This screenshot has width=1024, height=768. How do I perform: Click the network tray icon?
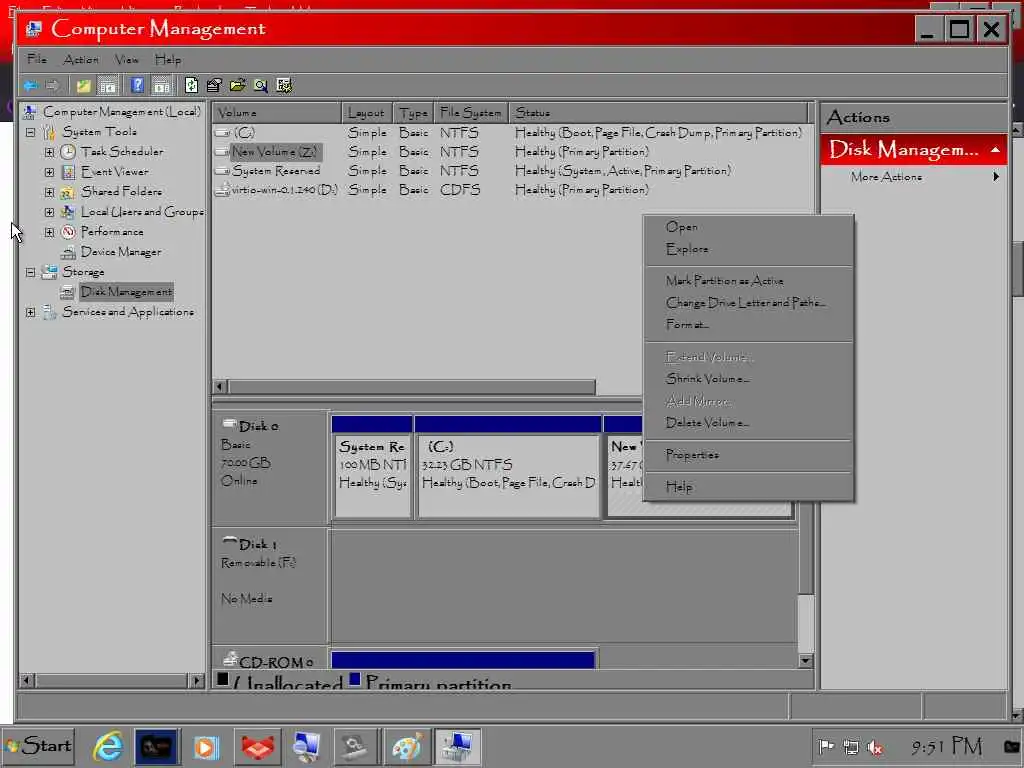[850, 746]
